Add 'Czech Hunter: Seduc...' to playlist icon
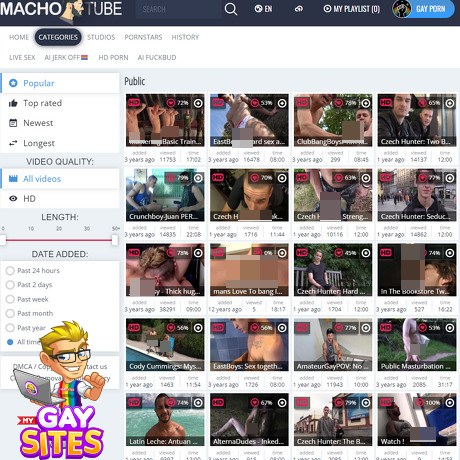 click(x=450, y=178)
